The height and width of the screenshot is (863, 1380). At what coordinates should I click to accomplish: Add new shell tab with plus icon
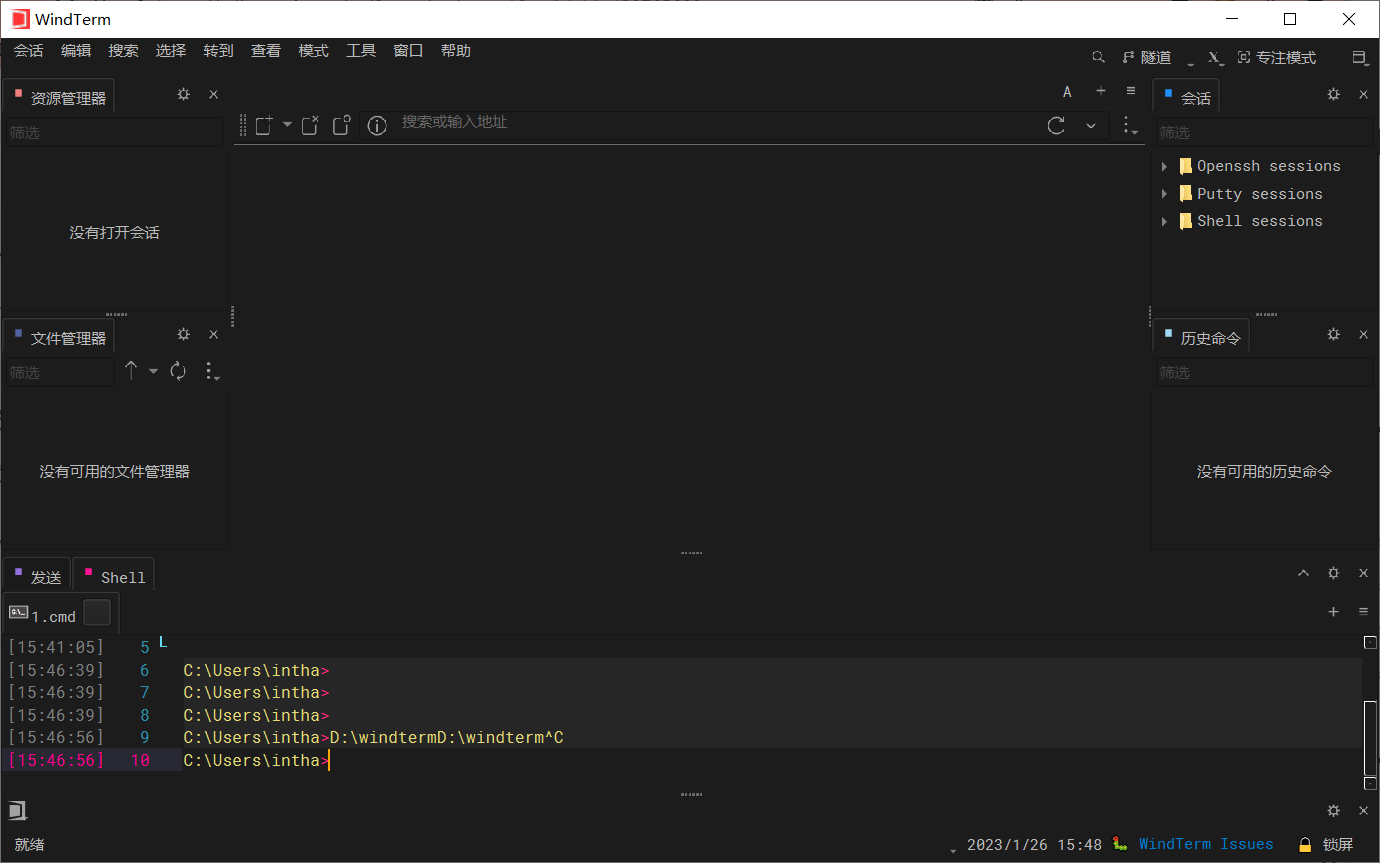[1333, 611]
